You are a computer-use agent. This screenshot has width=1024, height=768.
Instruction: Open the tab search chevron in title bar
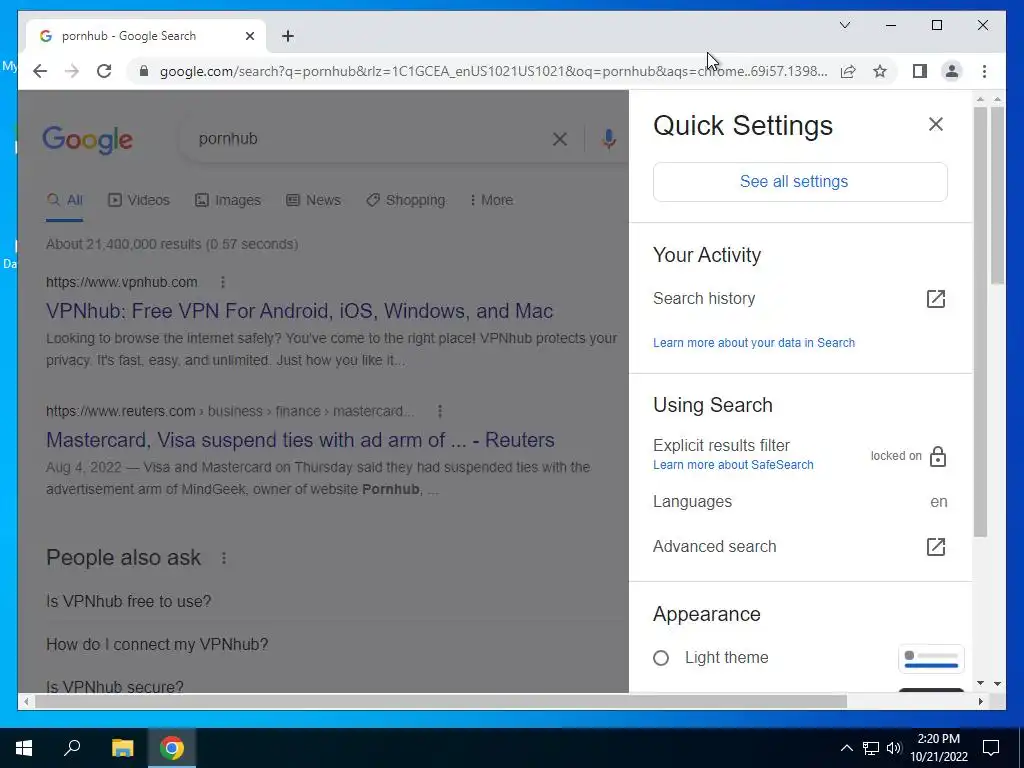point(844,25)
